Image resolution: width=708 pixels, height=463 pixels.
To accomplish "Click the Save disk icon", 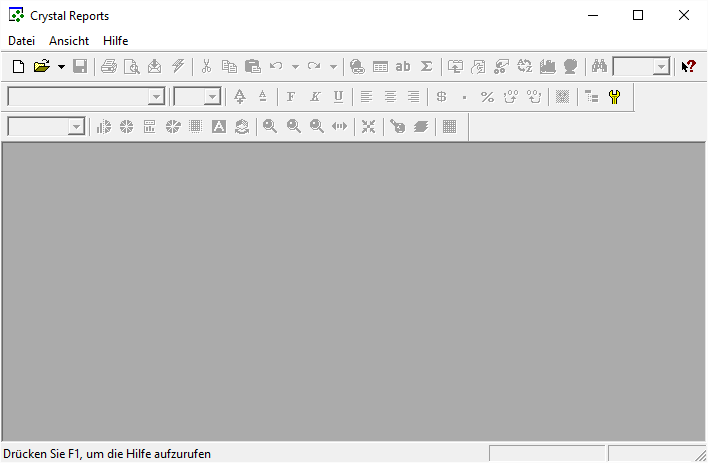I will [80, 67].
